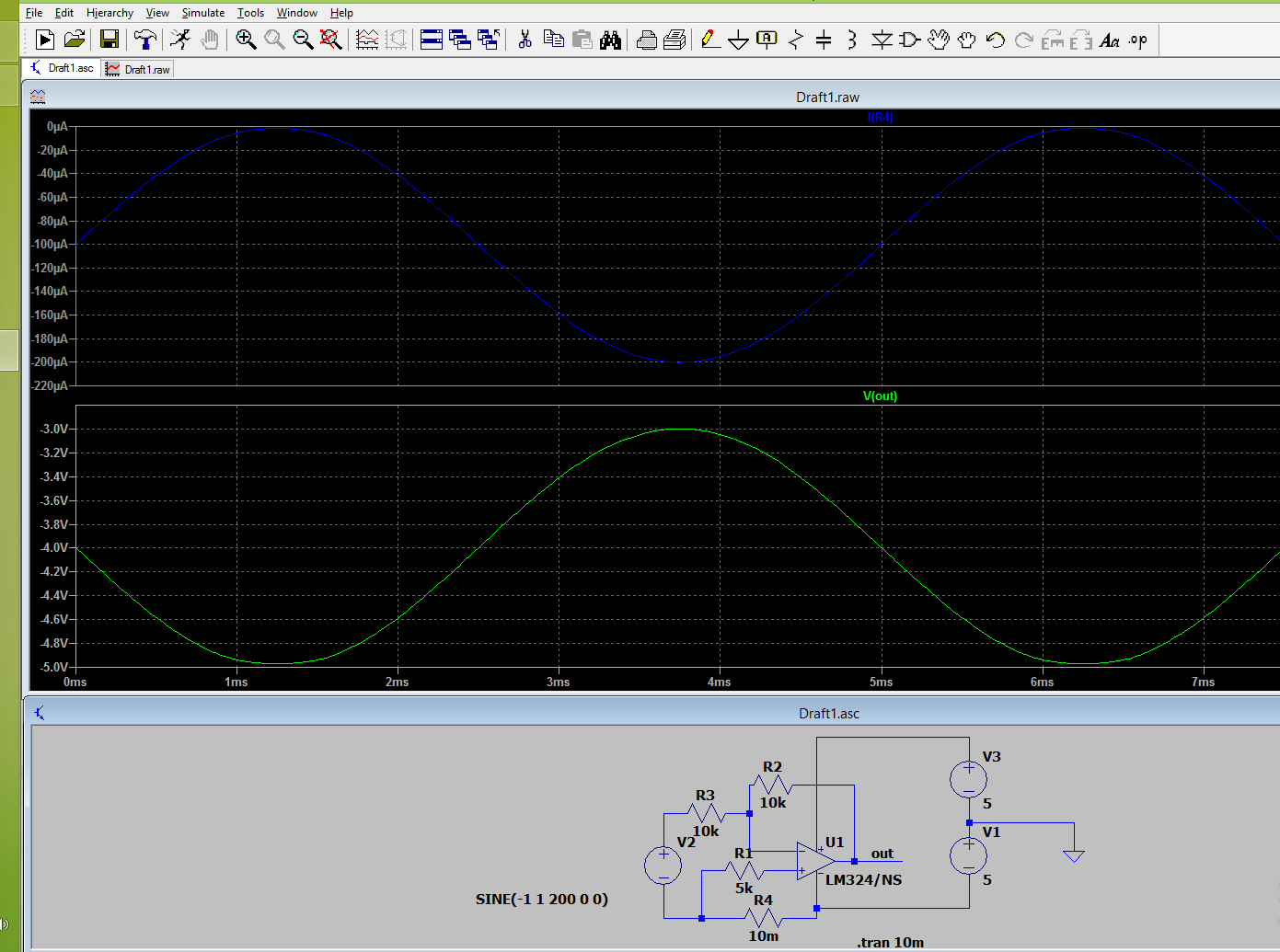
Task: Select the Ground symbol tool
Action: coord(738,40)
